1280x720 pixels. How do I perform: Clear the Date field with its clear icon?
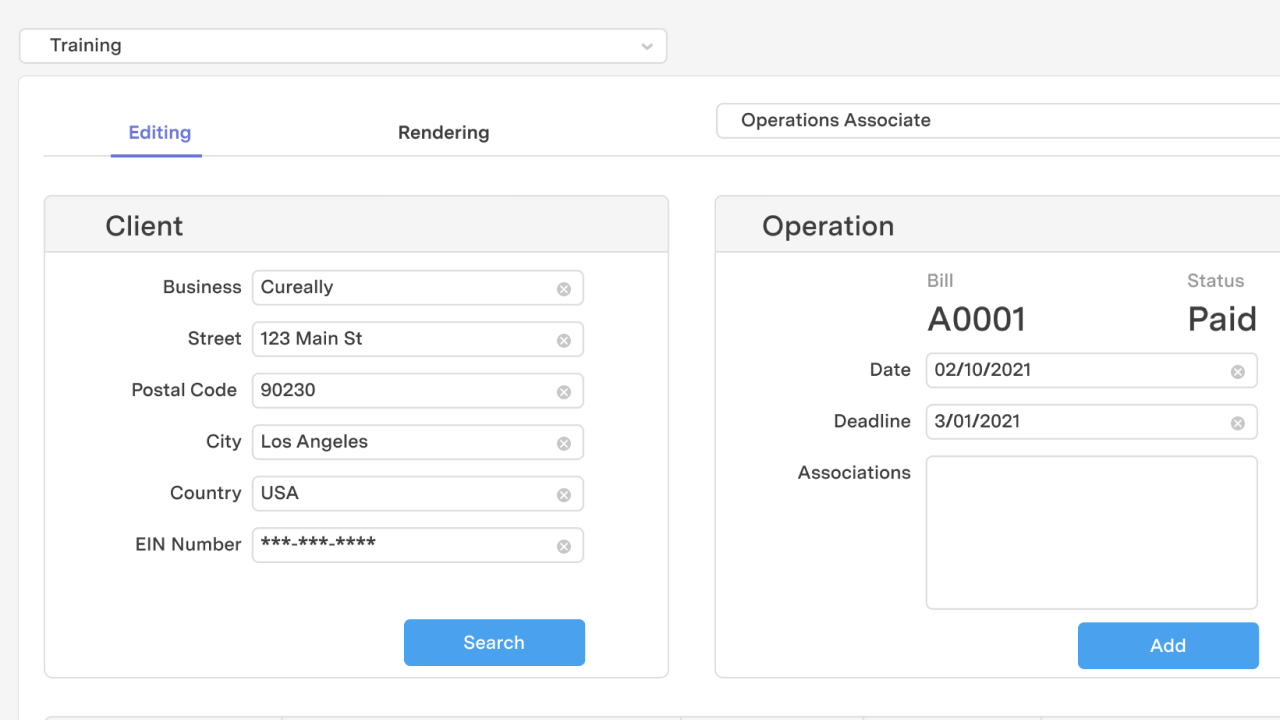pos(1239,370)
